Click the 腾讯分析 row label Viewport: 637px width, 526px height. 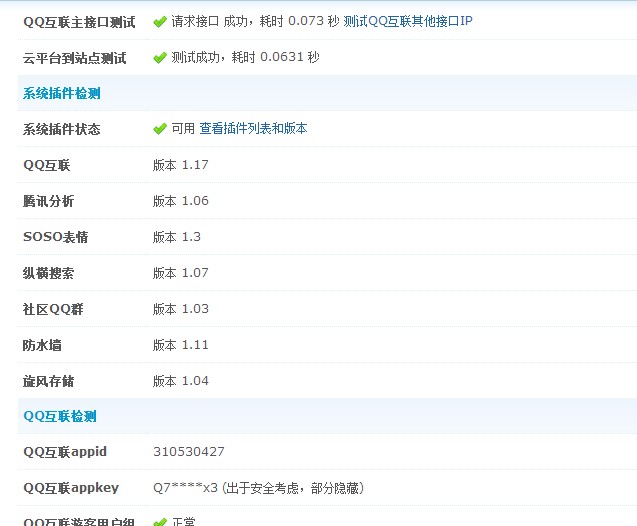point(48,201)
